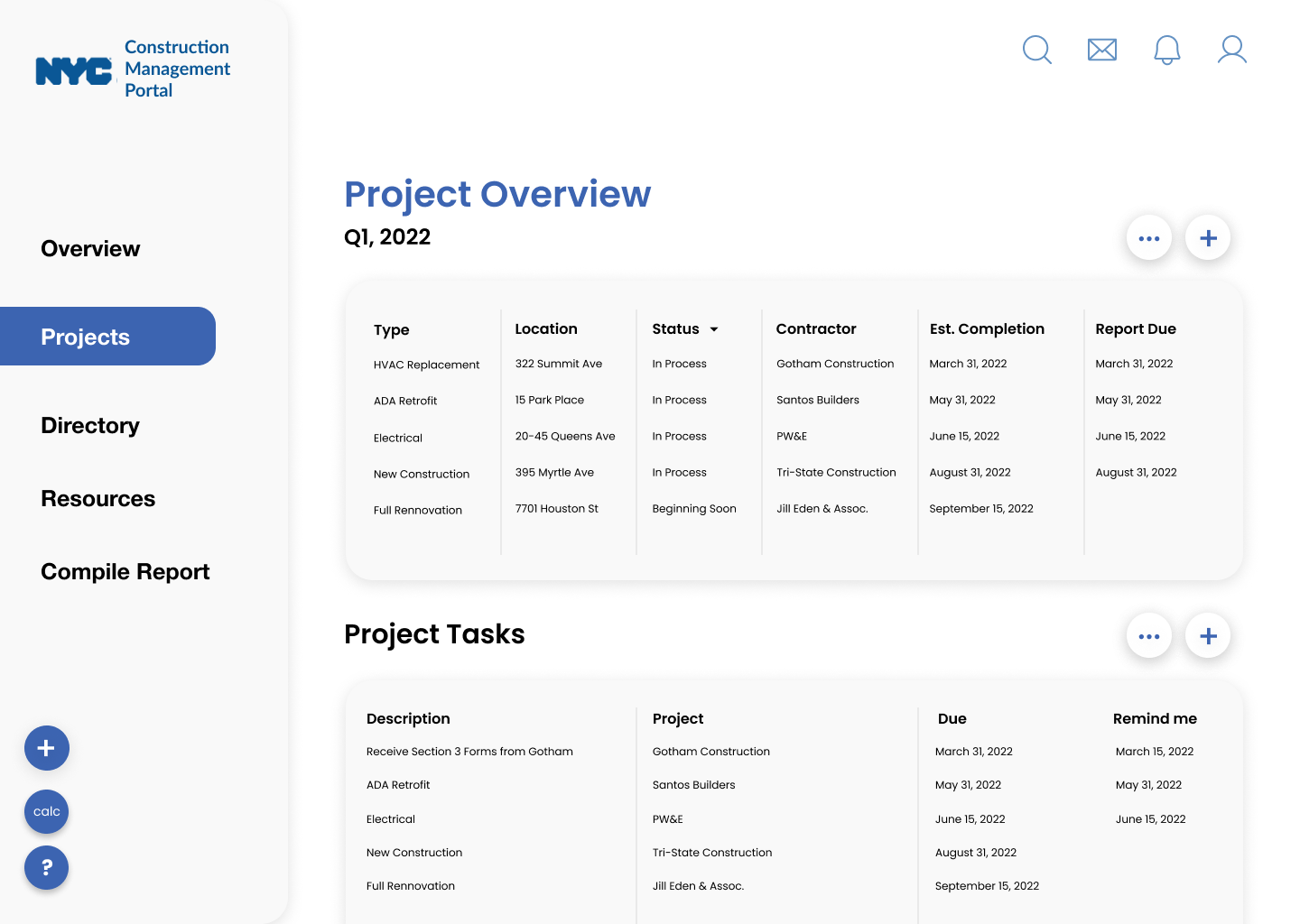Screen dimensions: 1300x924
Task: Open help via the question mark button
Action: pyautogui.click(x=46, y=867)
